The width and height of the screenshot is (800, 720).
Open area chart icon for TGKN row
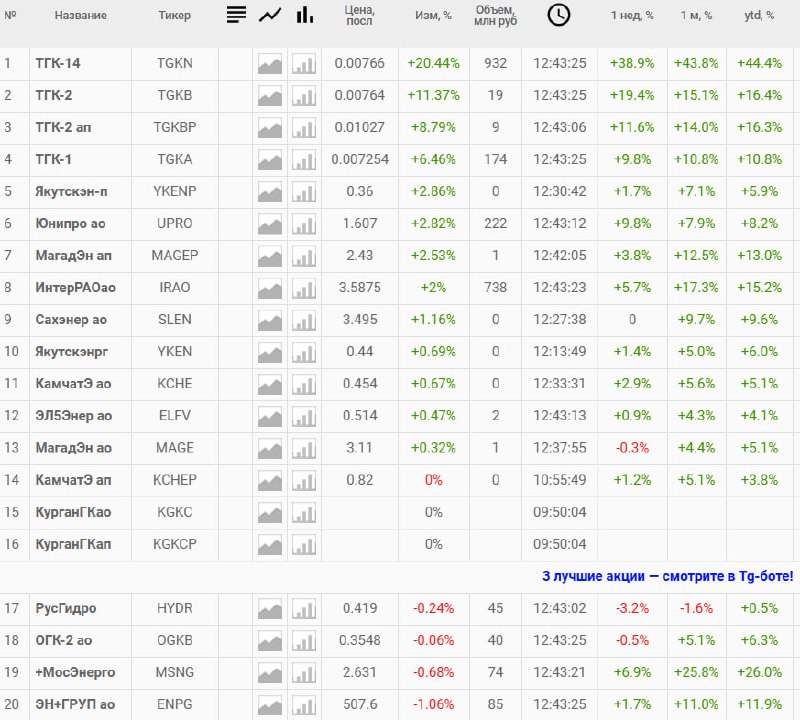(270, 64)
